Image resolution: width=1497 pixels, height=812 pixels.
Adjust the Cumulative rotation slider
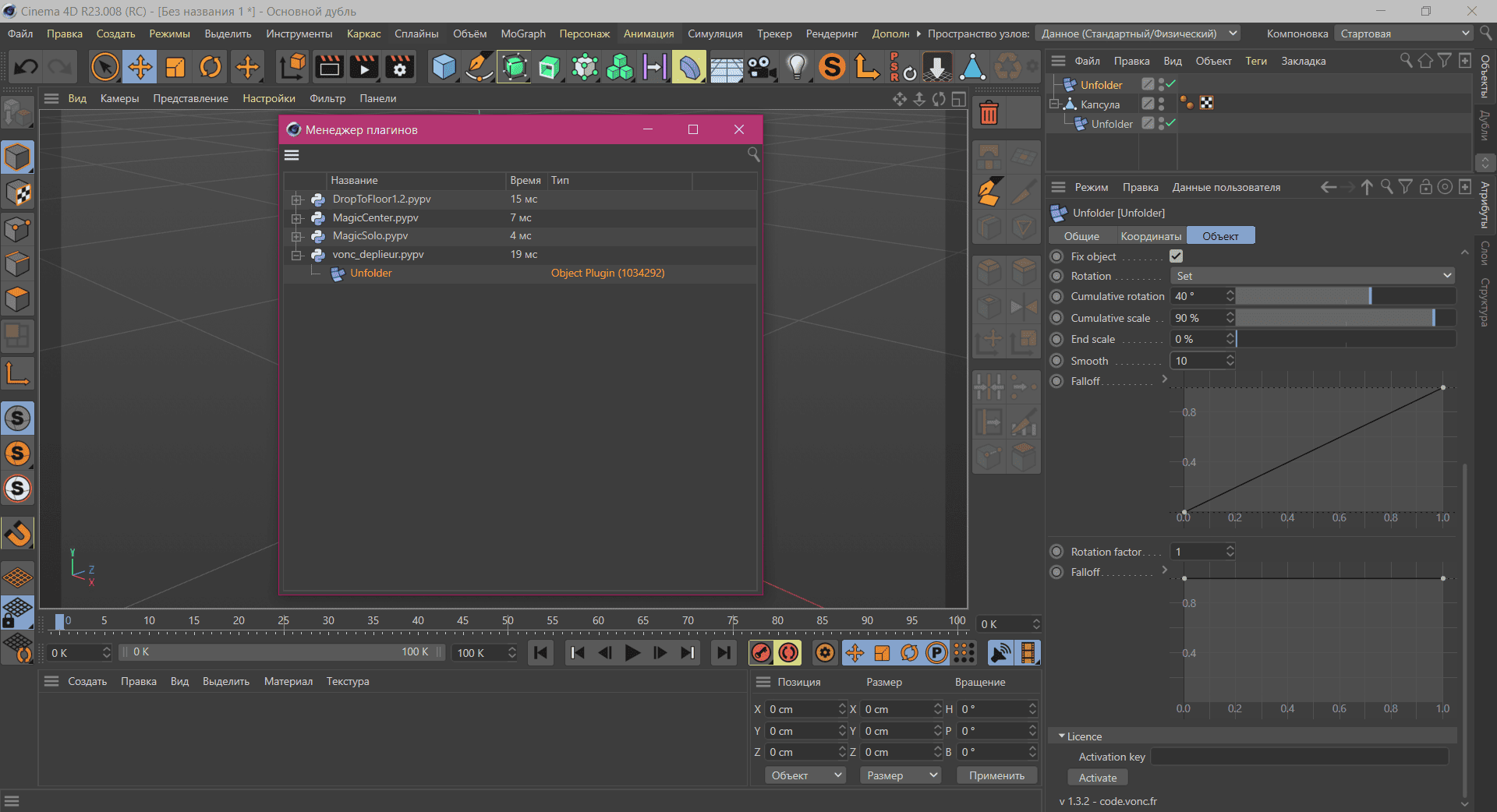tap(1346, 296)
